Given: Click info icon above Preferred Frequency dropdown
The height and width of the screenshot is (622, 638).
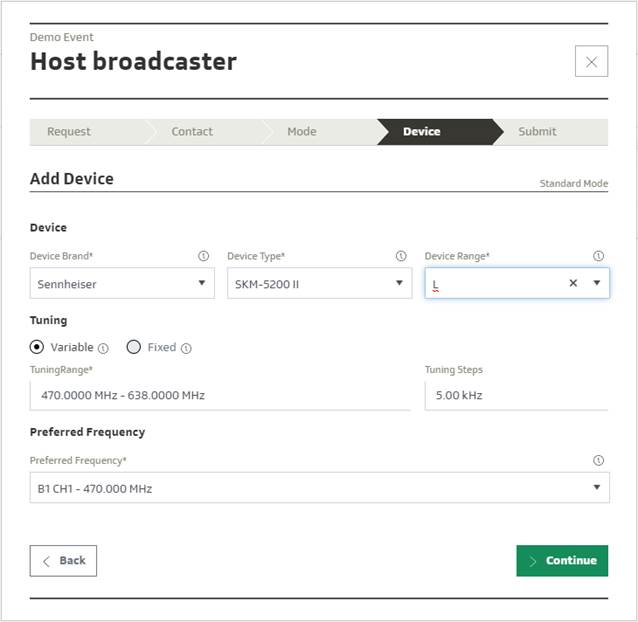Looking at the screenshot, I should [598, 461].
